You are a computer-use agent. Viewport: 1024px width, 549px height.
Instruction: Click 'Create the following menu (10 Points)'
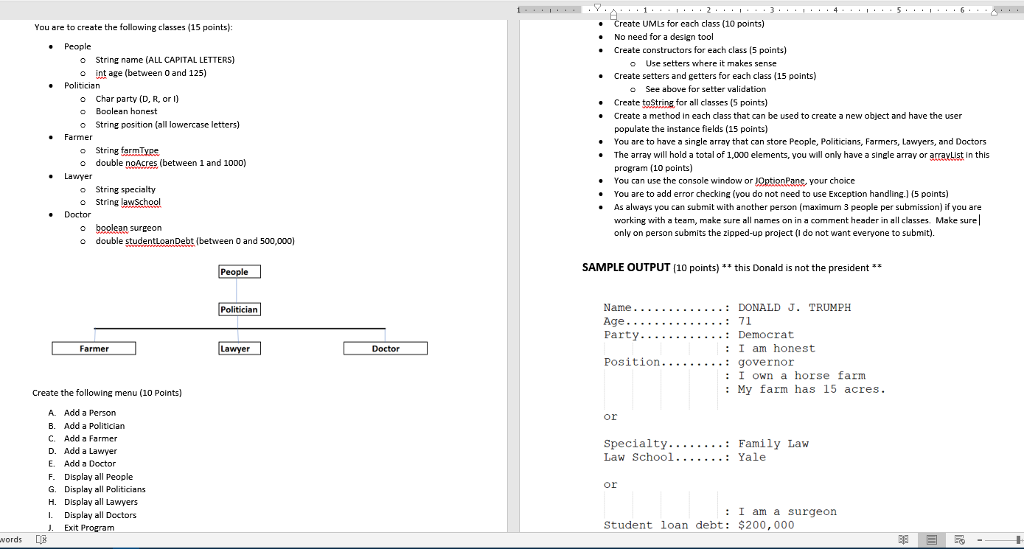click(x=107, y=392)
